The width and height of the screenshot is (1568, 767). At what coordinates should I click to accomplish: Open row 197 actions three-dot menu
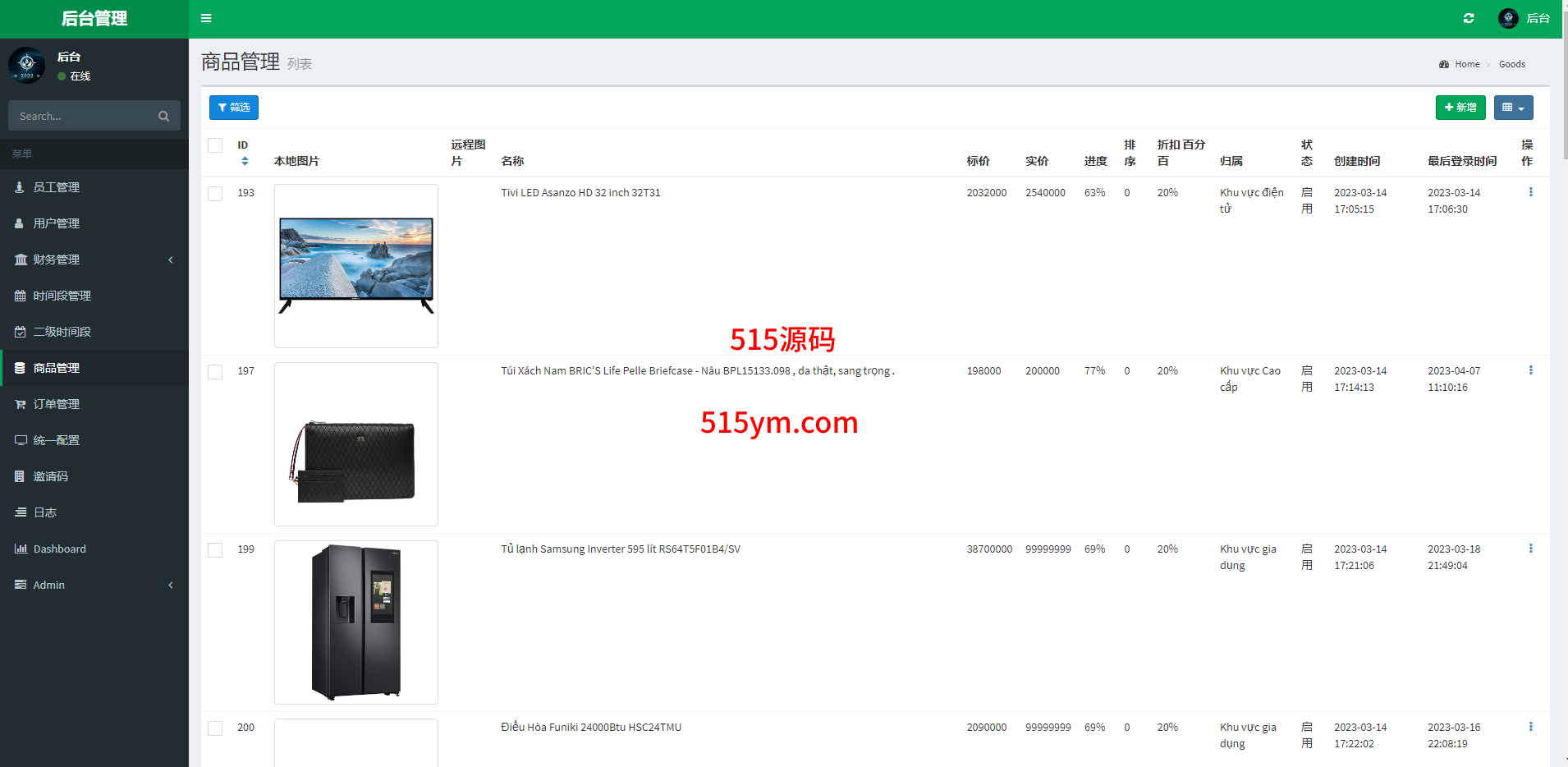pos(1530,370)
